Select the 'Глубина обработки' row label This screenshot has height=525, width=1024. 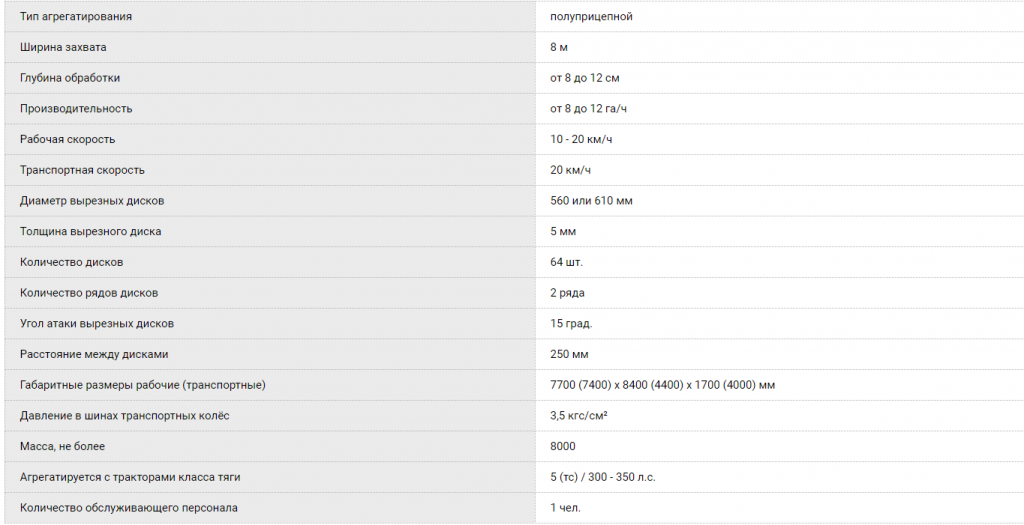(x=70, y=78)
